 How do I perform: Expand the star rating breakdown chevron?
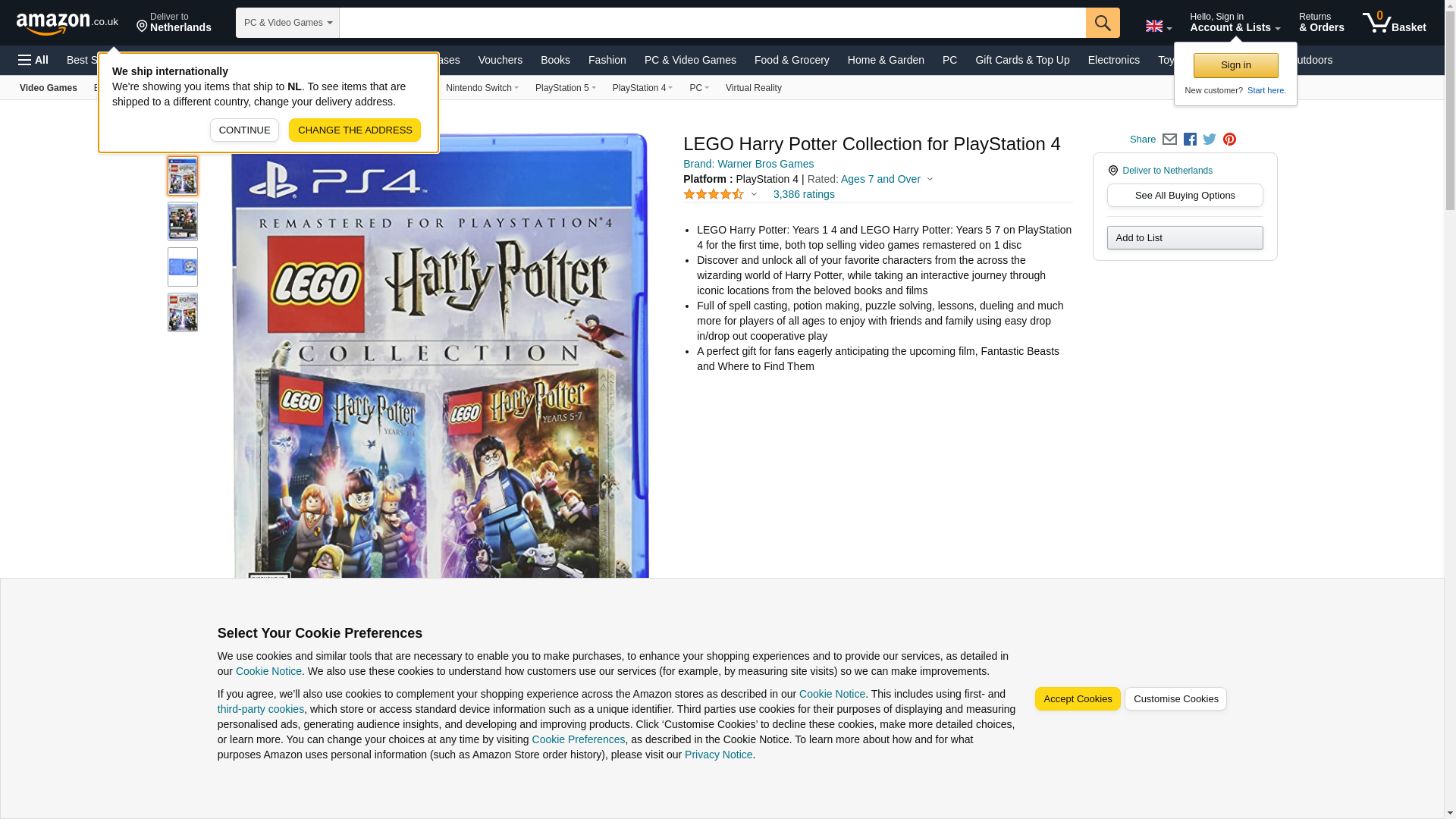(x=754, y=195)
